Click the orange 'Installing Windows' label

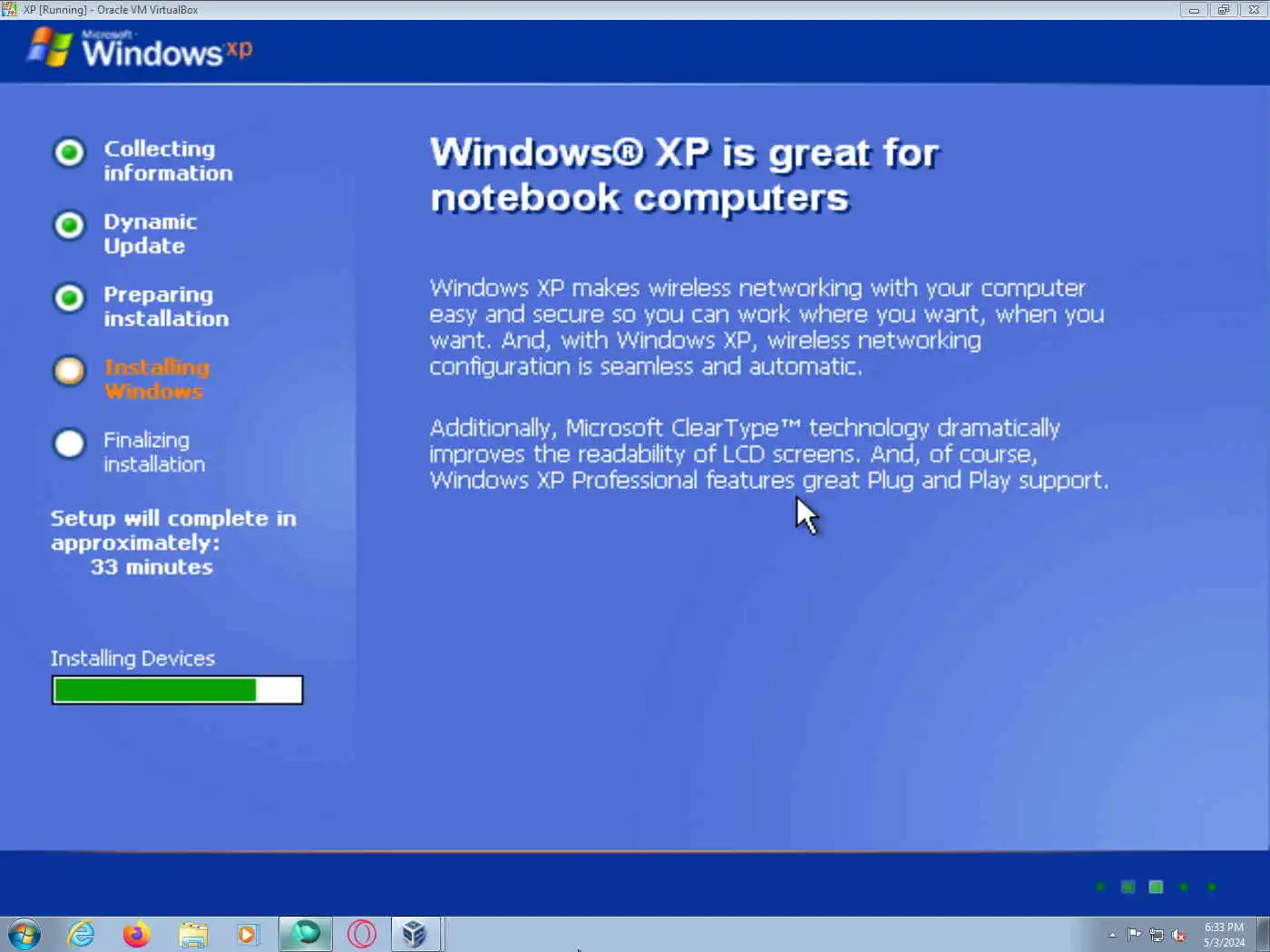[x=156, y=379]
